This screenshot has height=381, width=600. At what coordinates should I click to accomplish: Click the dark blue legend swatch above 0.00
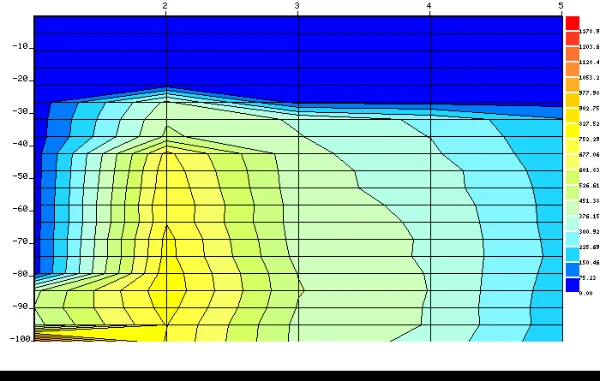(572, 285)
